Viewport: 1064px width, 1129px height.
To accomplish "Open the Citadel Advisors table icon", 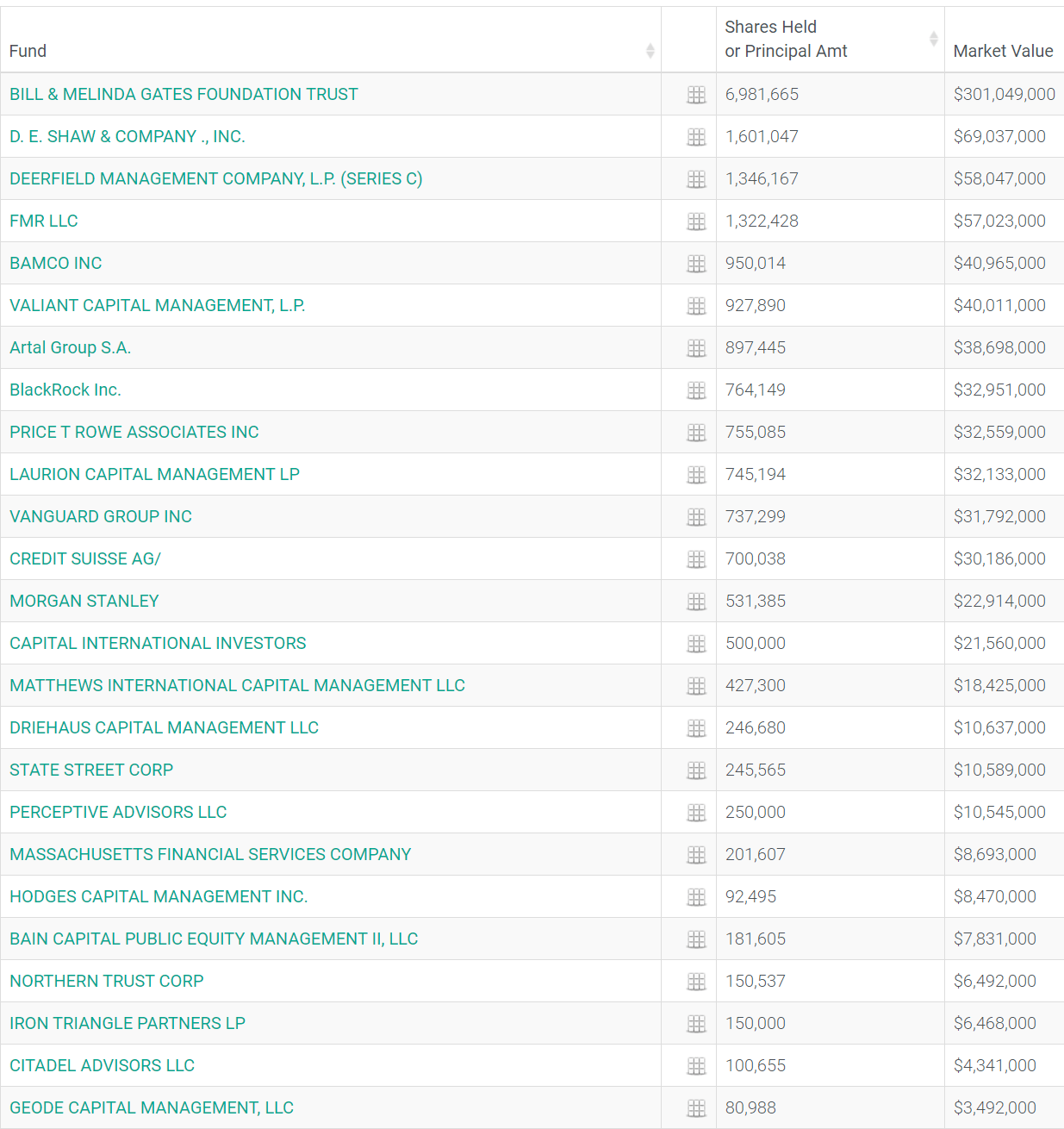I will point(696,1066).
